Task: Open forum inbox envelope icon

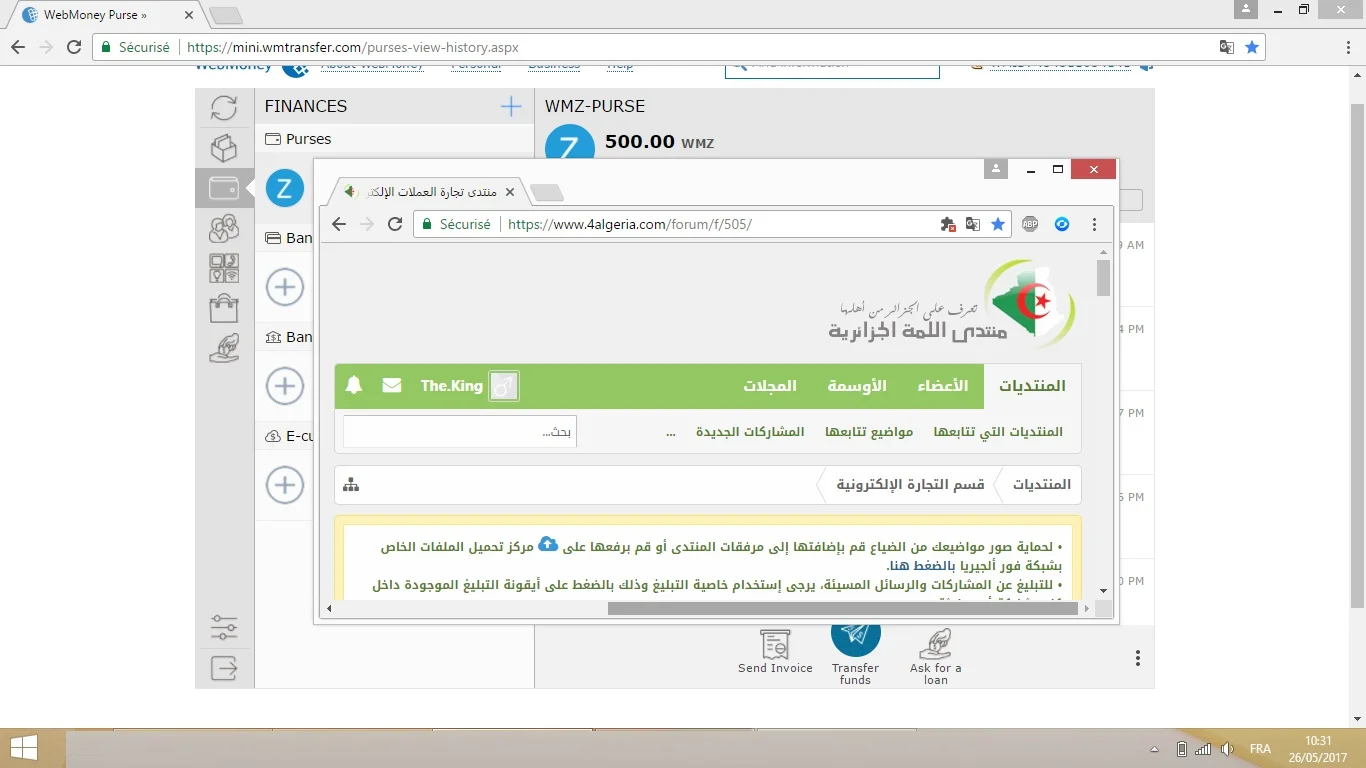Action: 392,386
